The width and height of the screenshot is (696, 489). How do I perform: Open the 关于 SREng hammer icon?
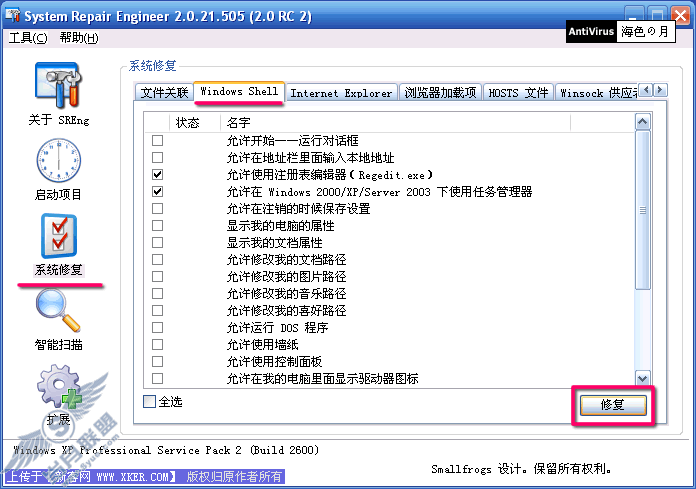pos(59,86)
